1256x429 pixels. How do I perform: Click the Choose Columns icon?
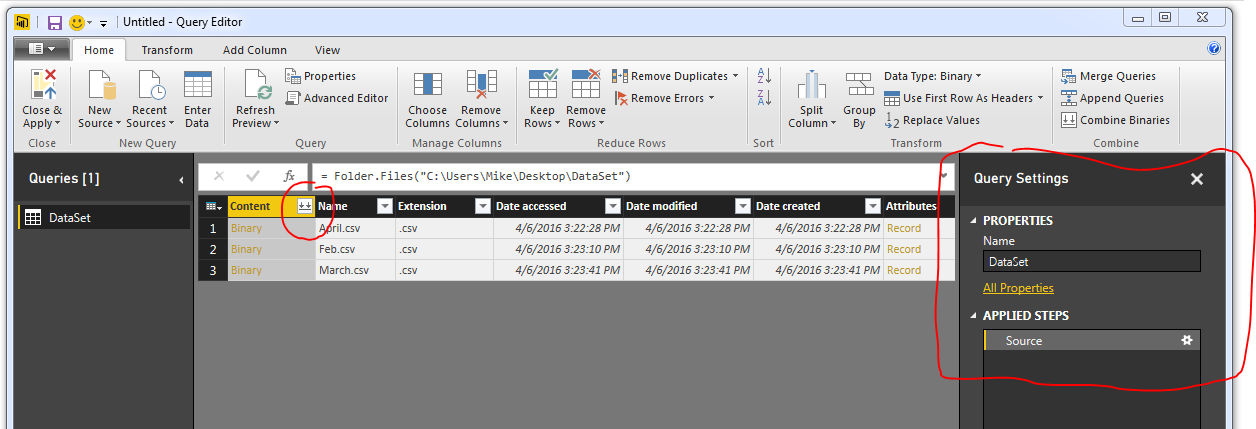[x=427, y=85]
